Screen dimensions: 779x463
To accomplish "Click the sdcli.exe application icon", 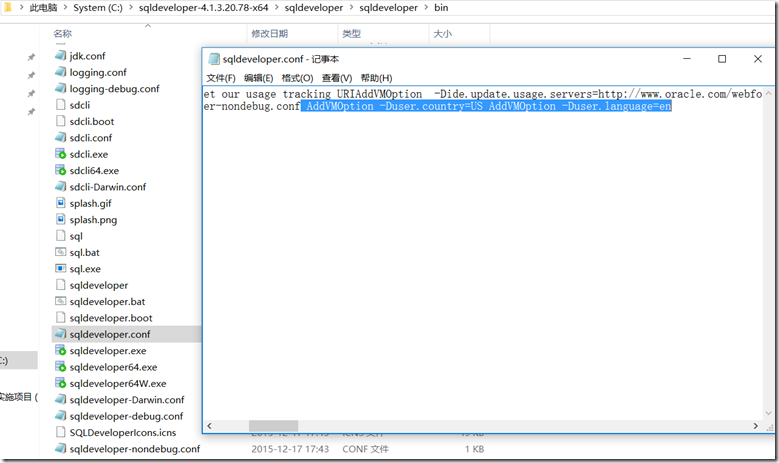I will pyautogui.click(x=61, y=154).
